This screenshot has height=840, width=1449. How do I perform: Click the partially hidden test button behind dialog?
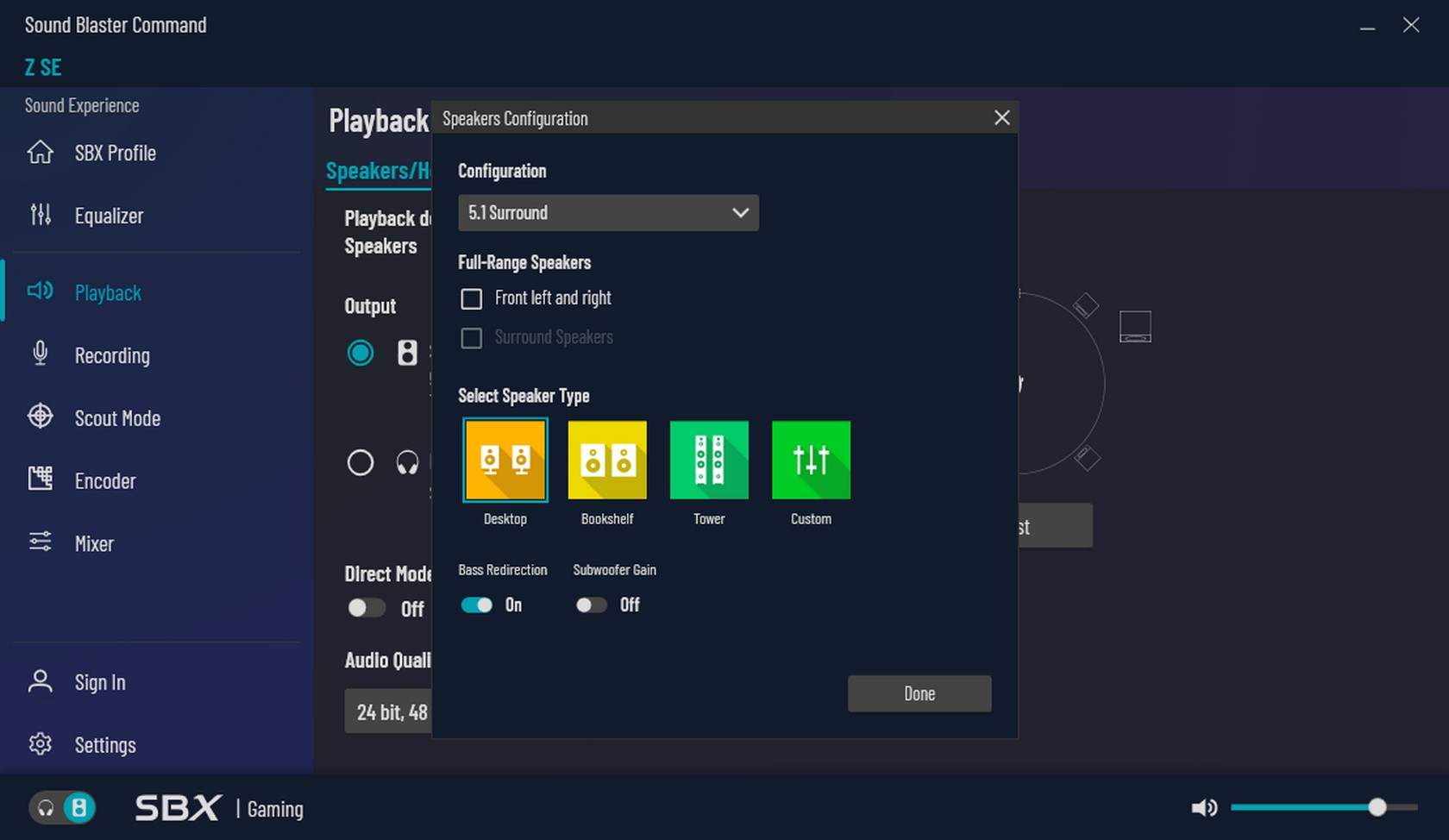(x=1055, y=526)
